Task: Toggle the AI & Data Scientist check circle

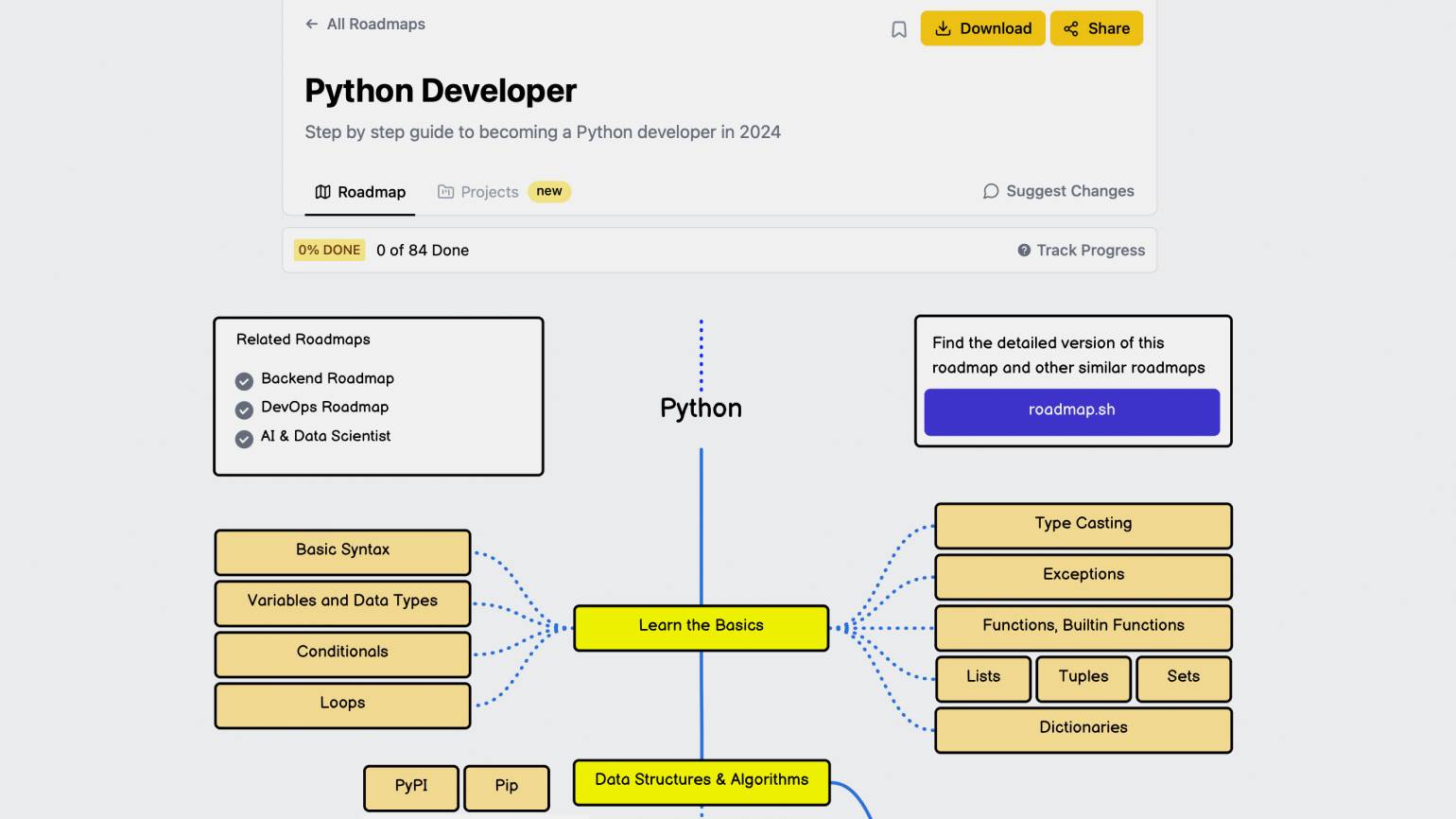Action: (x=244, y=439)
